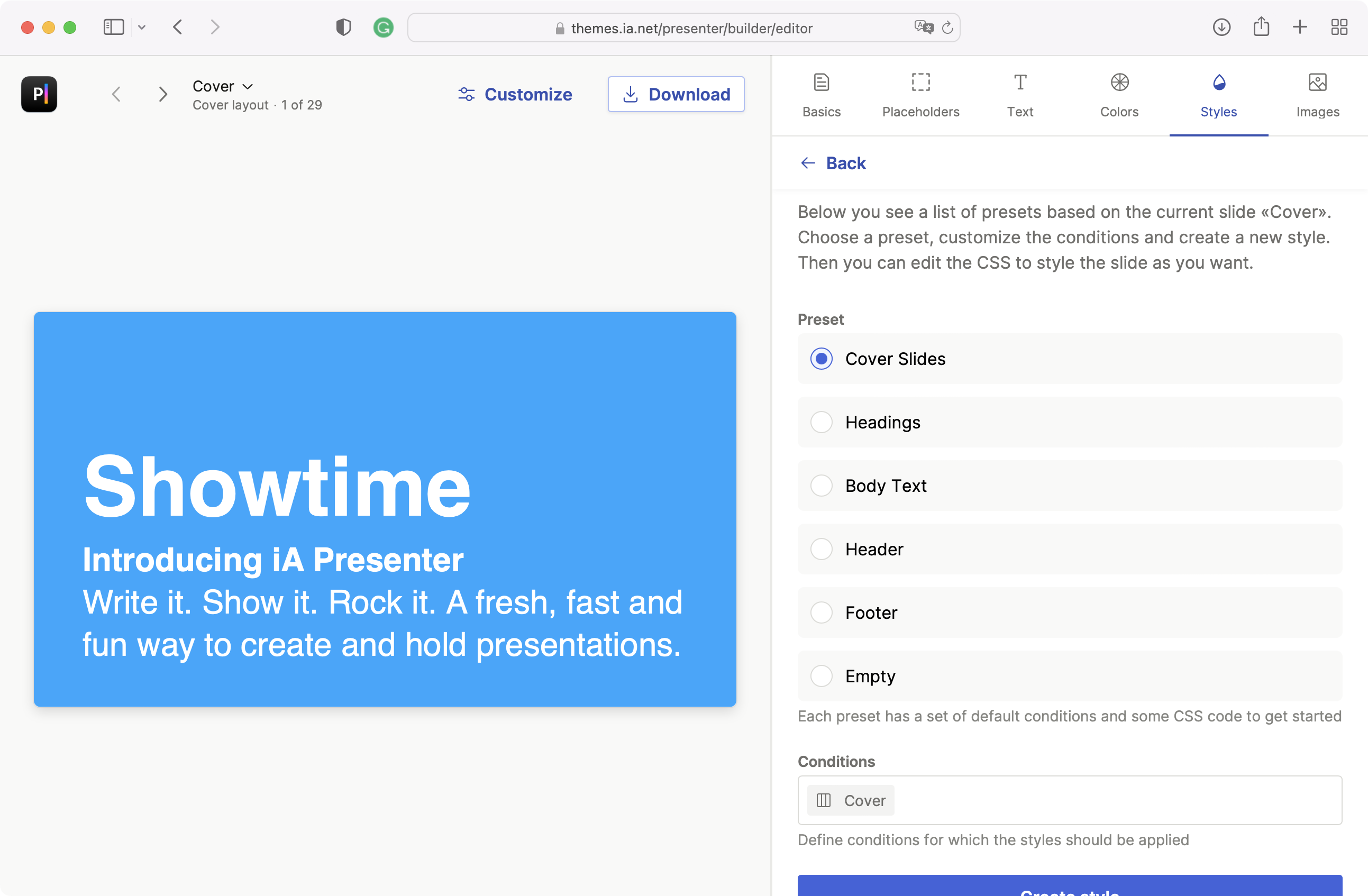This screenshot has height=896, width=1368.
Task: Click the lock icon in address bar
Action: [560, 28]
